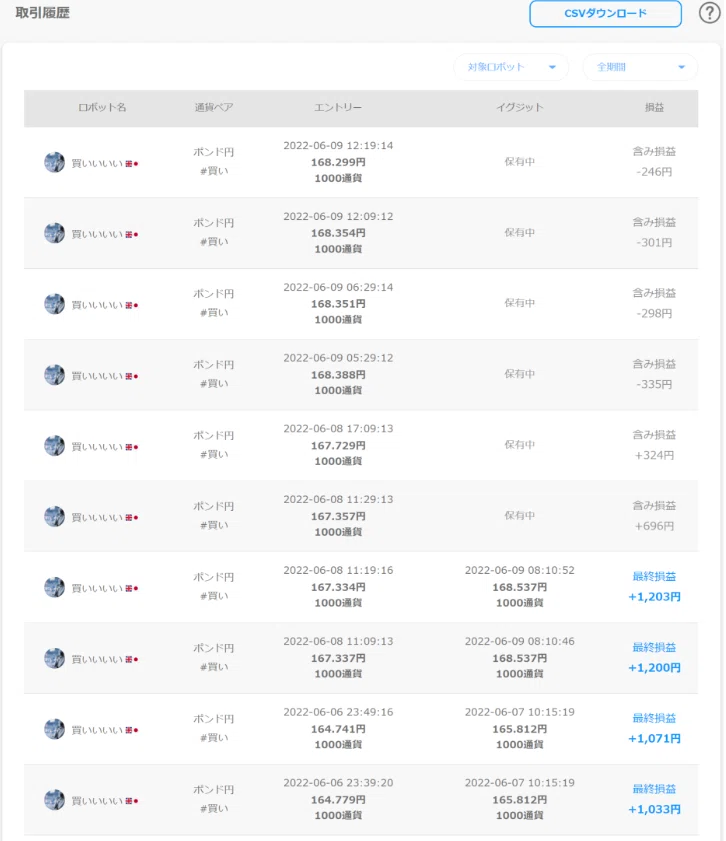Click robot avatar for 12:09:12 entry

(54, 233)
